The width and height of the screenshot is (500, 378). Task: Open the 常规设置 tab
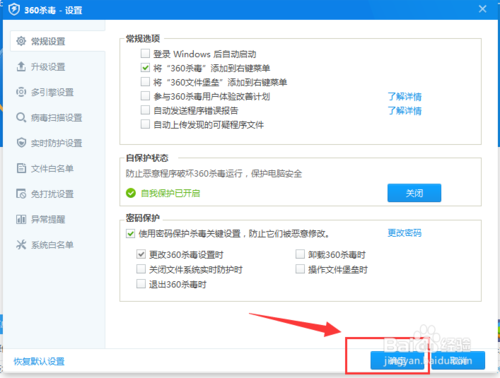[58, 41]
